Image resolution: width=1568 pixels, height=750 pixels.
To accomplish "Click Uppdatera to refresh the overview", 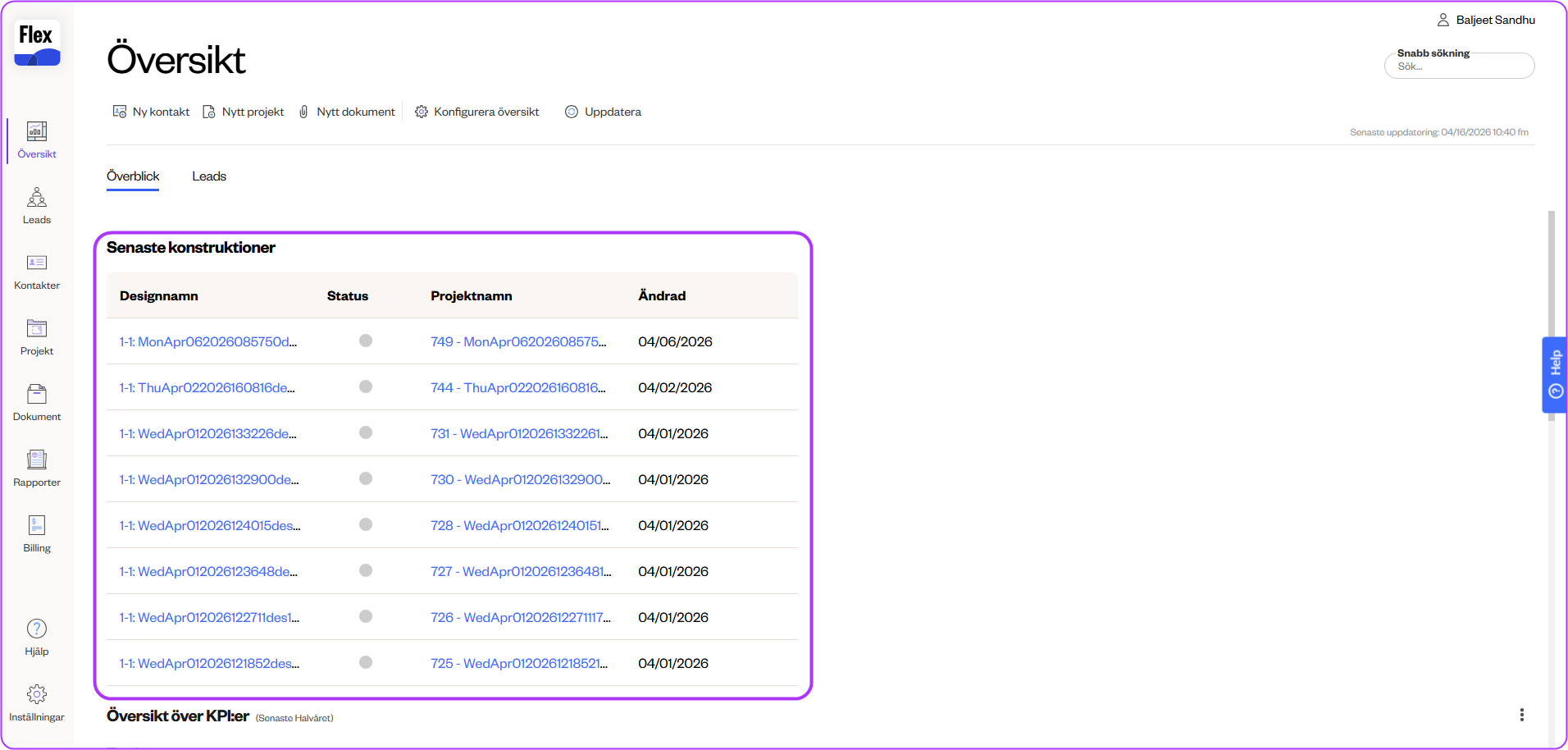I will point(604,112).
